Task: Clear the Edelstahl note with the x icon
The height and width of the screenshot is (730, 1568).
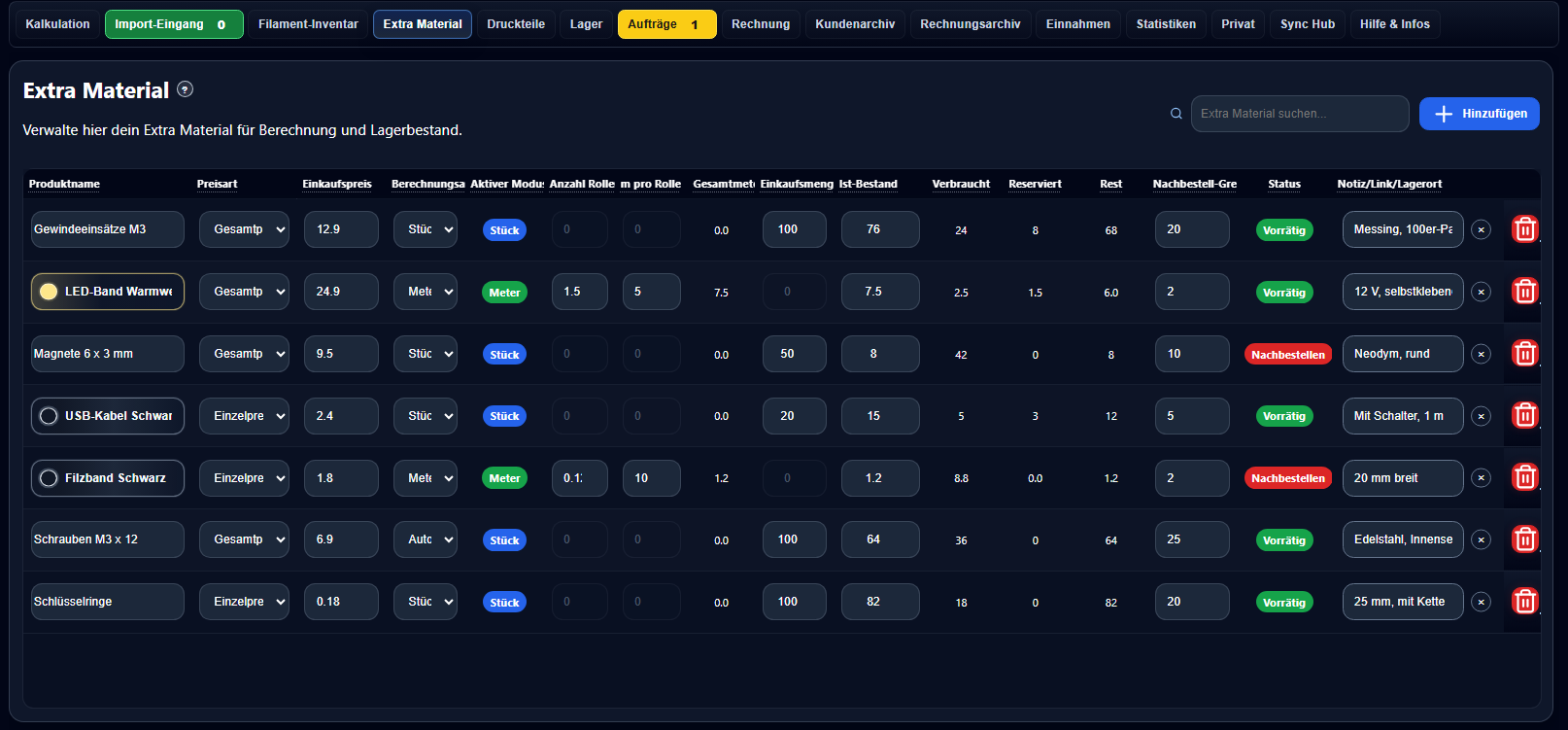Action: (x=1481, y=539)
